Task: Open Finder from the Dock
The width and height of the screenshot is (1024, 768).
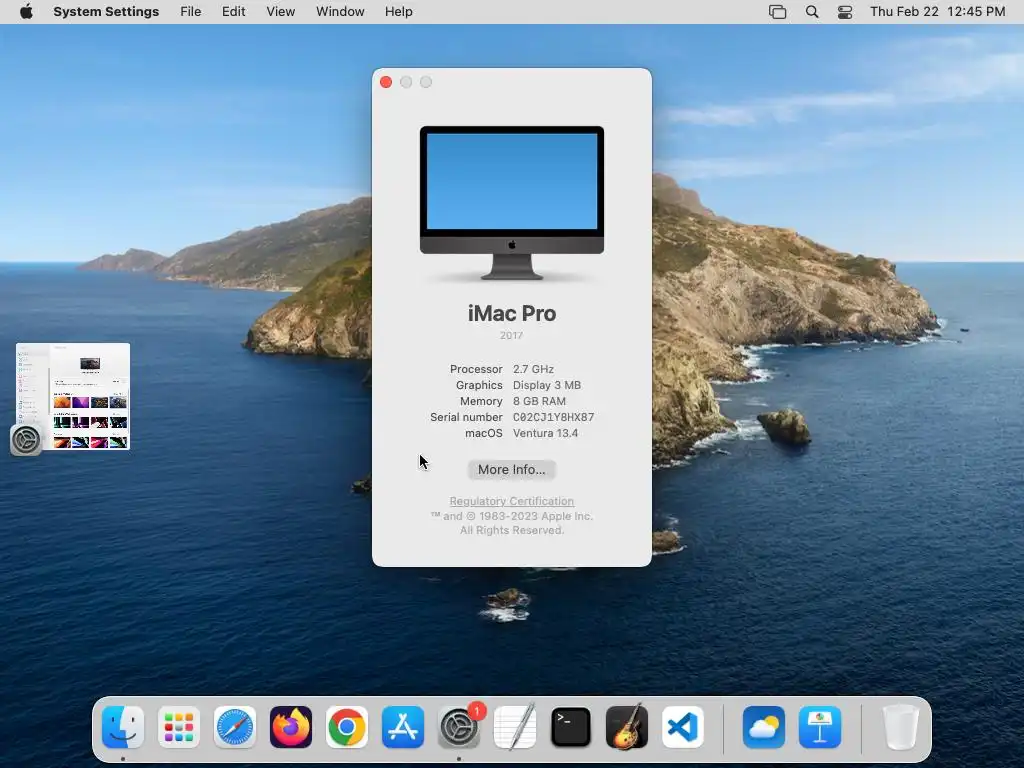Action: (x=123, y=727)
